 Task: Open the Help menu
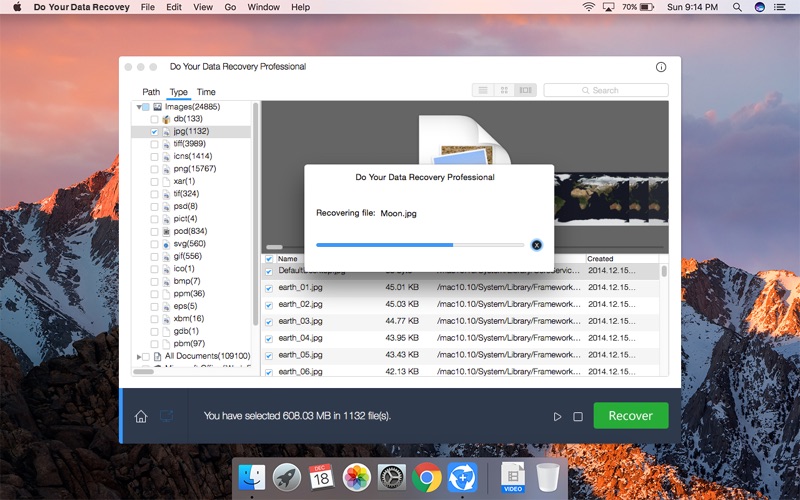(301, 7)
